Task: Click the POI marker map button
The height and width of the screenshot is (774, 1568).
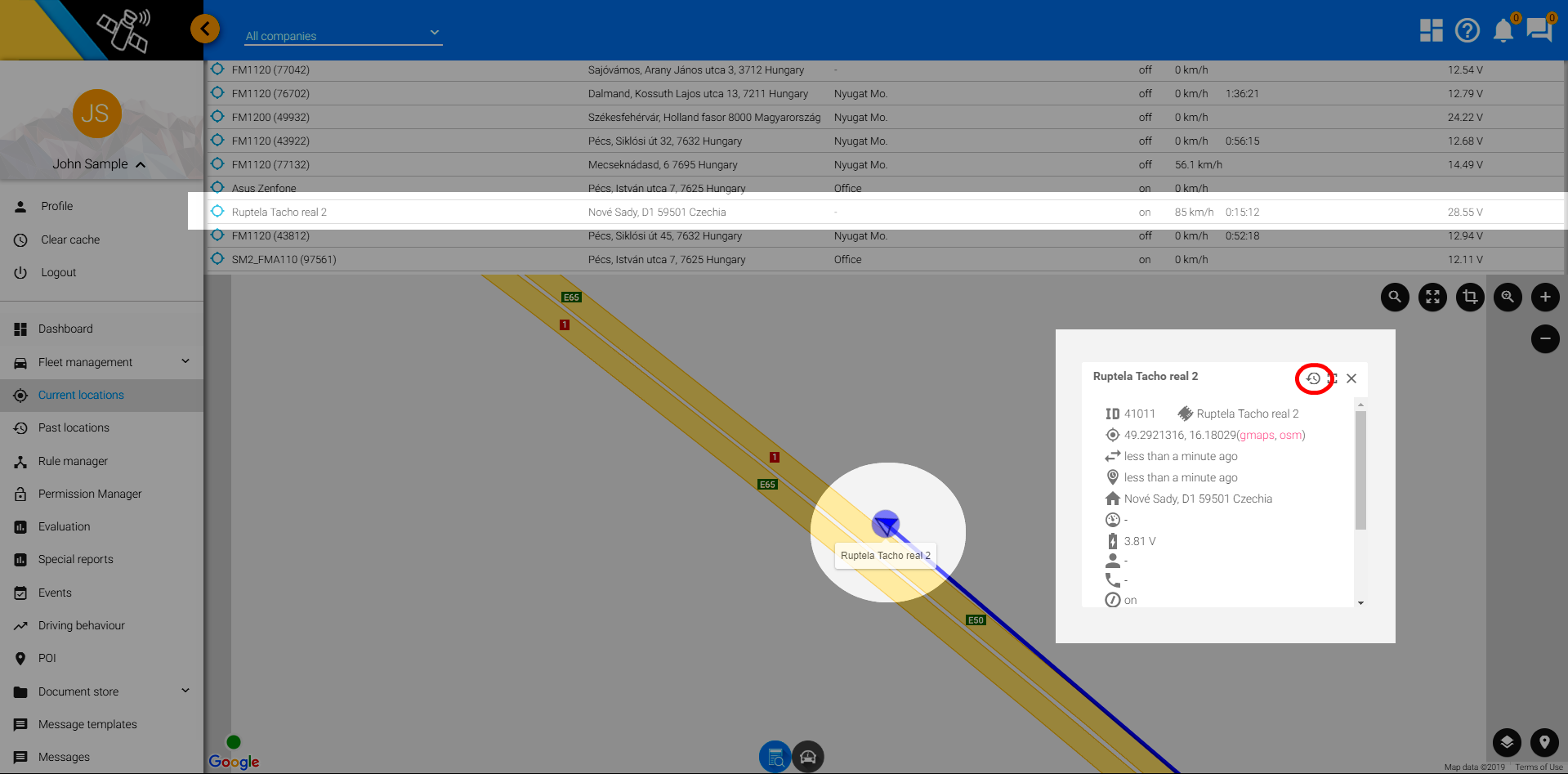Action: pyautogui.click(x=1544, y=742)
